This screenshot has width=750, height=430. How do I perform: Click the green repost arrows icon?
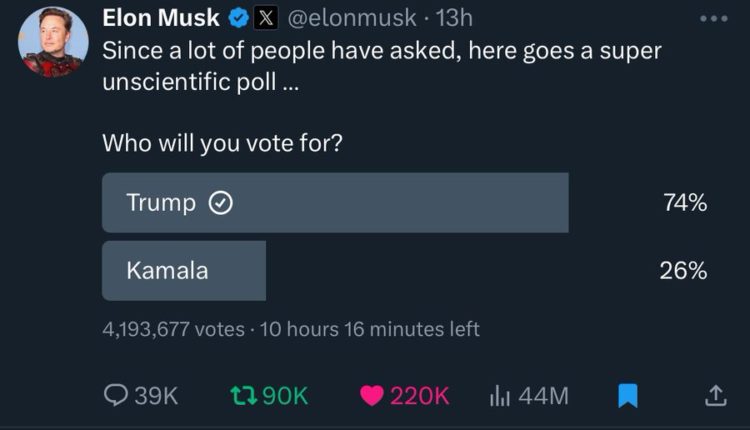coord(243,395)
